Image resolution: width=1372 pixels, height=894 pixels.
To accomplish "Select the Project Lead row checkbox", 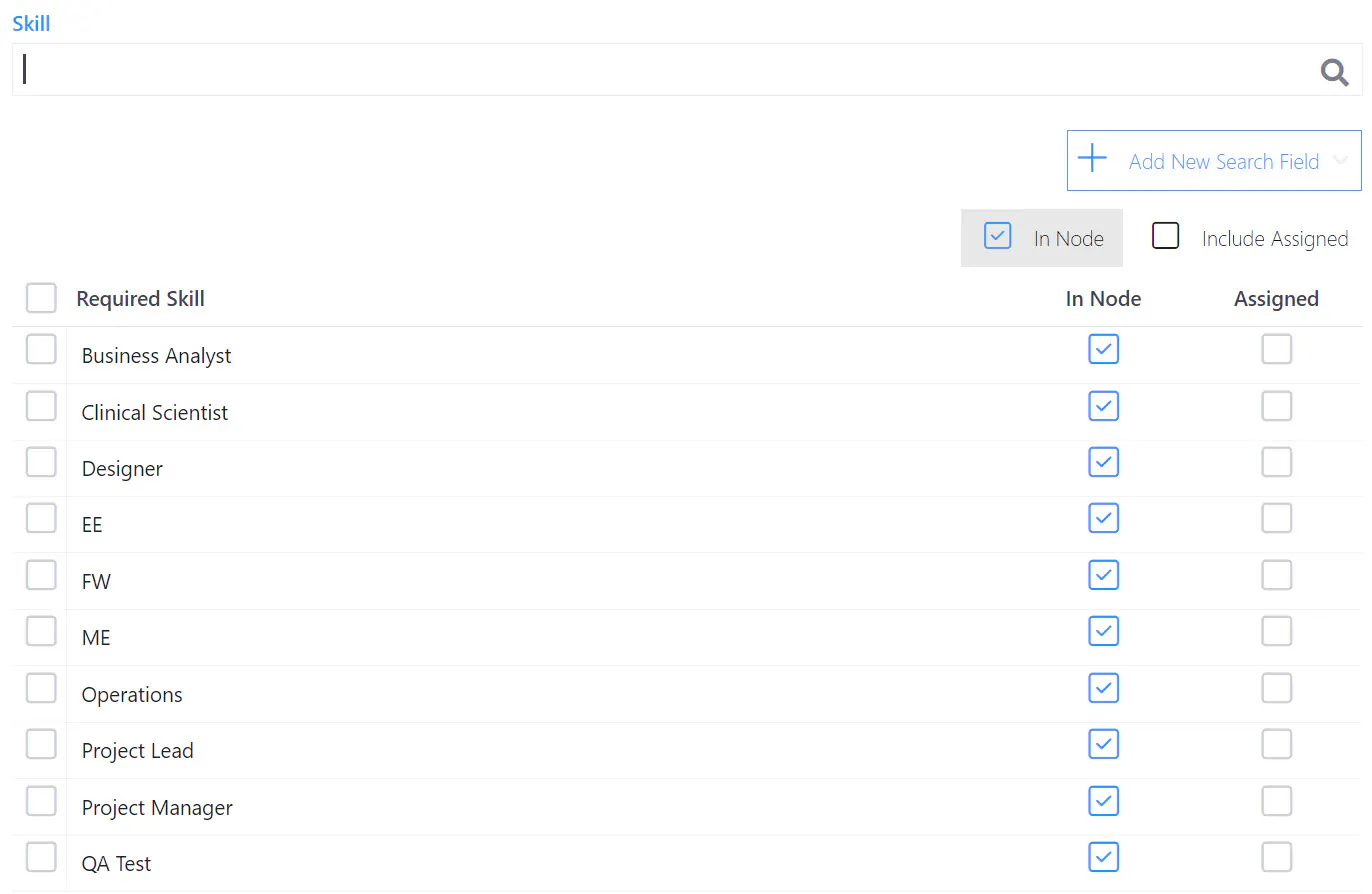I will [41, 744].
